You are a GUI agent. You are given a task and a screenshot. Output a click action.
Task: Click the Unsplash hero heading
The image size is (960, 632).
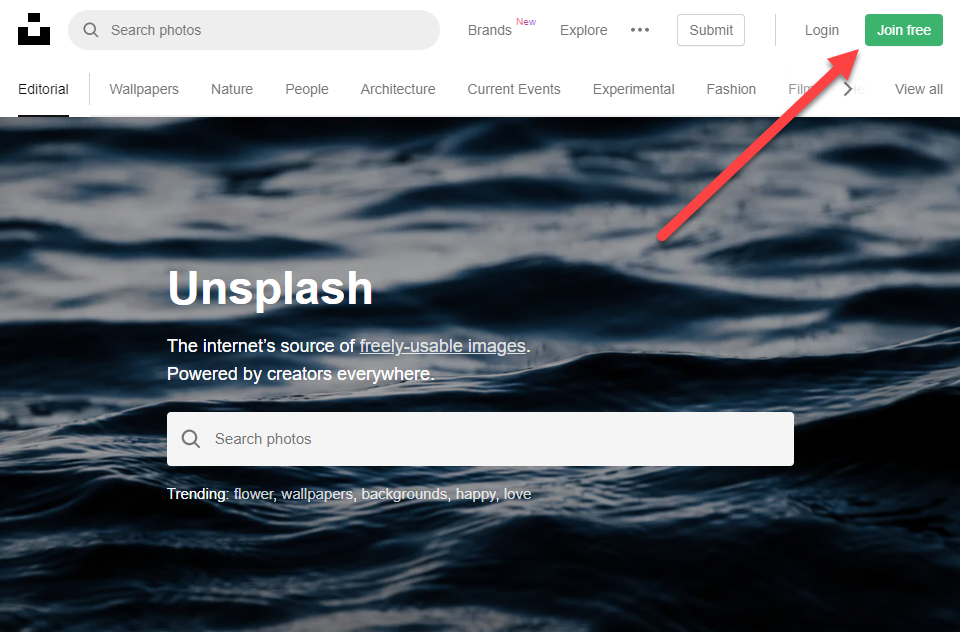coord(270,288)
